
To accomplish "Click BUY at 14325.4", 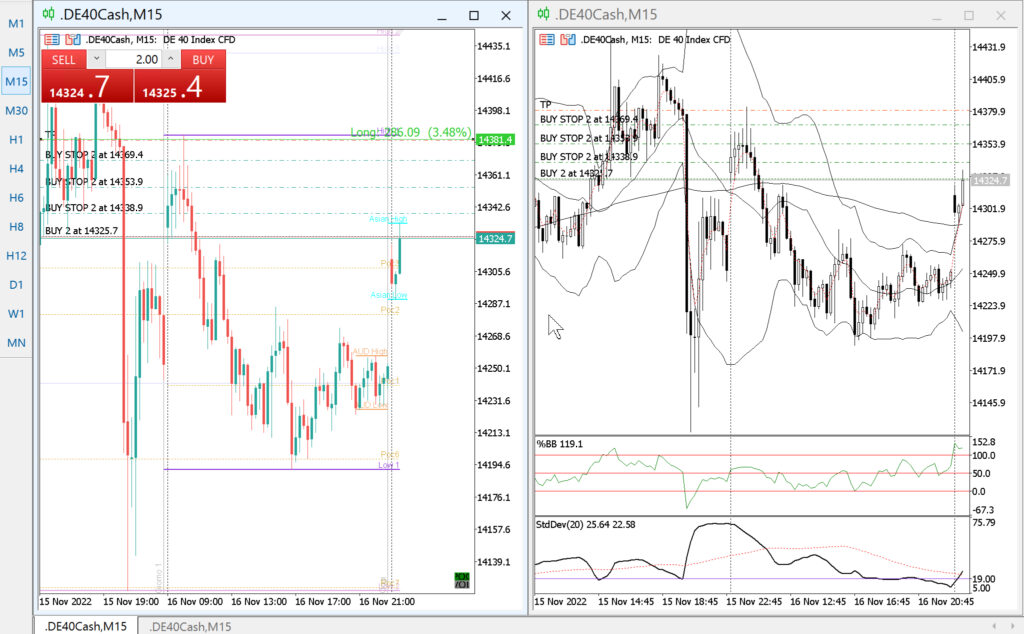I will click(180, 86).
